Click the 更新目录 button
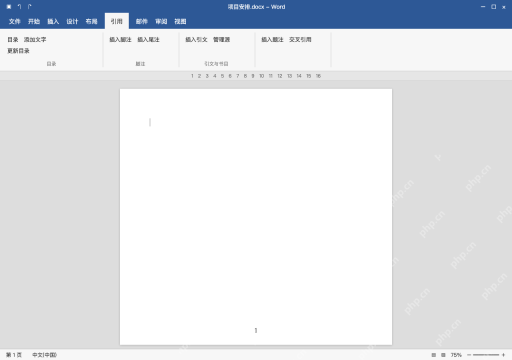The image size is (512, 360). (18, 51)
